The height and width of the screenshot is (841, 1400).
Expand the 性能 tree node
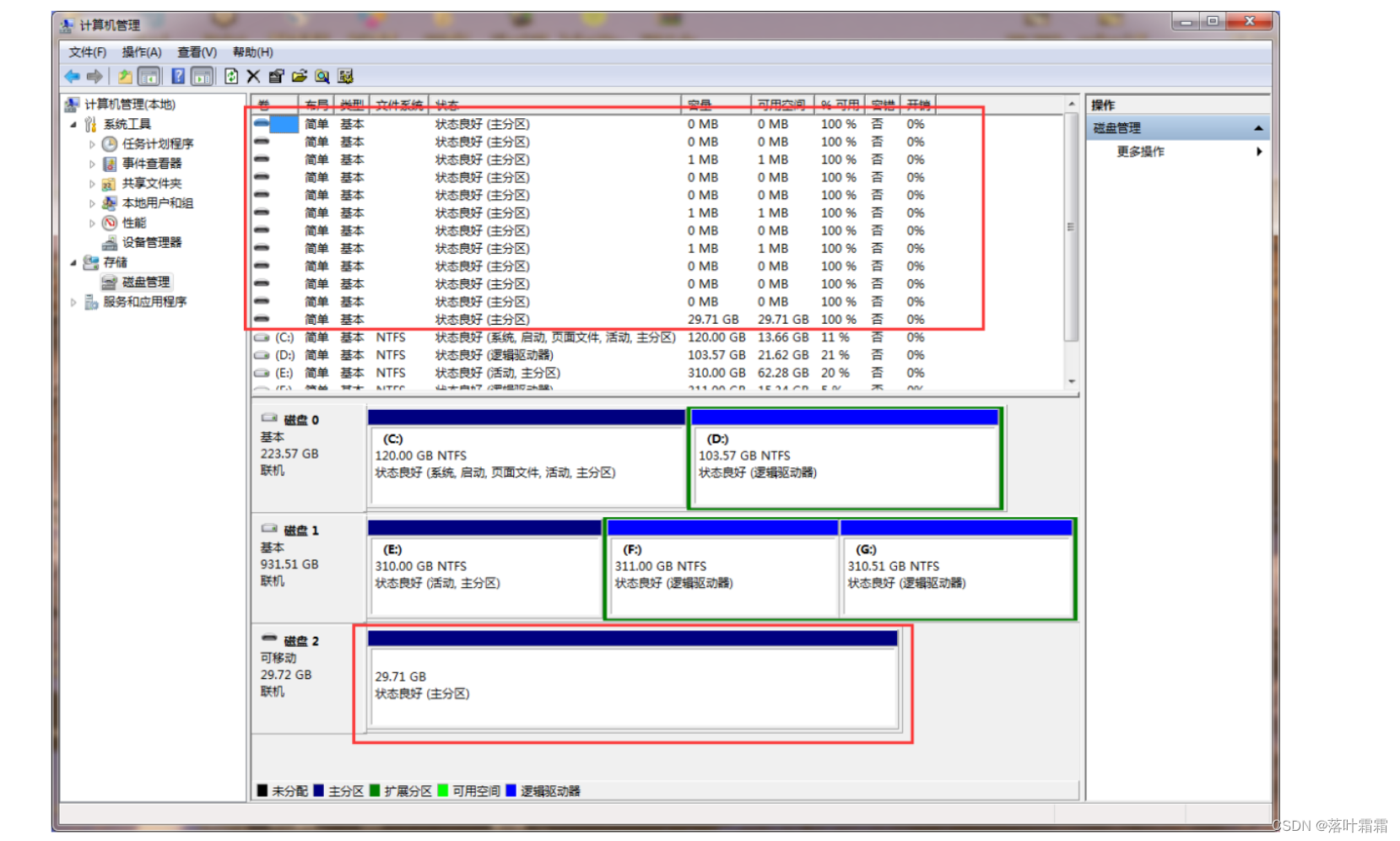[92, 224]
